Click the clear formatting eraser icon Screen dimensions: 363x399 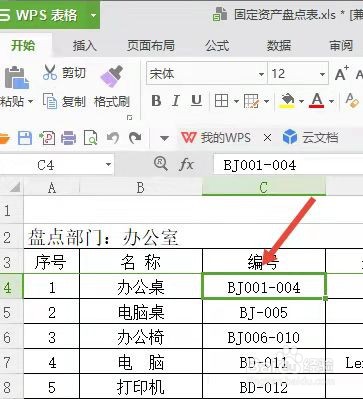[x=352, y=100]
